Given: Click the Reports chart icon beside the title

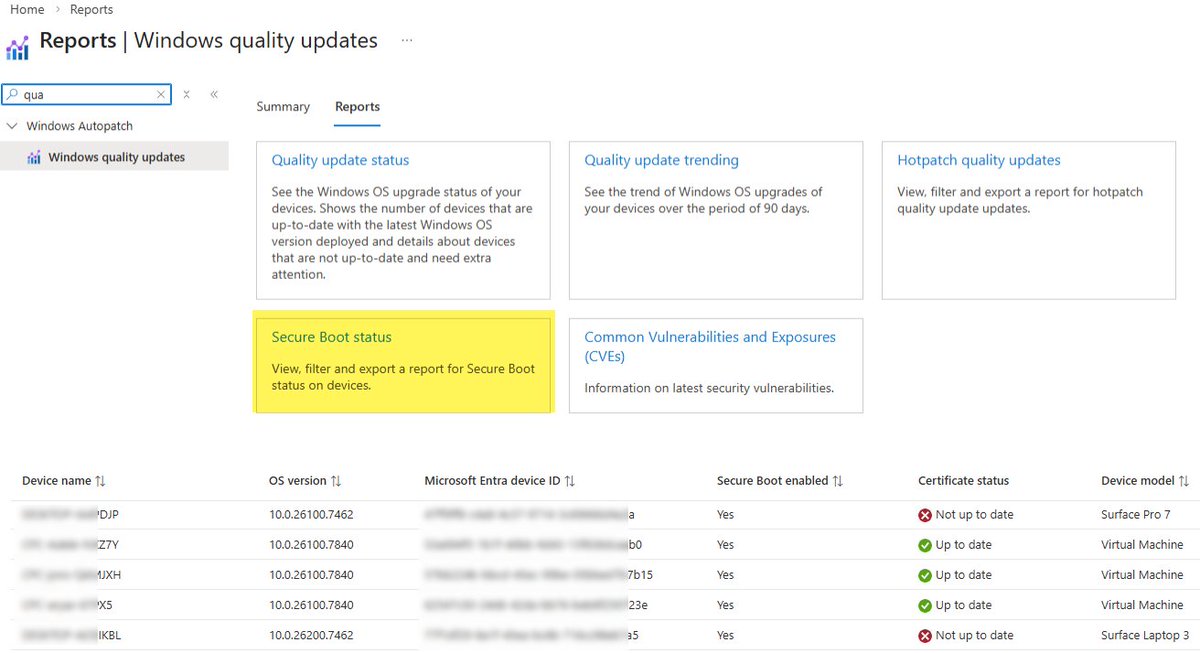Looking at the screenshot, I should pyautogui.click(x=17, y=48).
